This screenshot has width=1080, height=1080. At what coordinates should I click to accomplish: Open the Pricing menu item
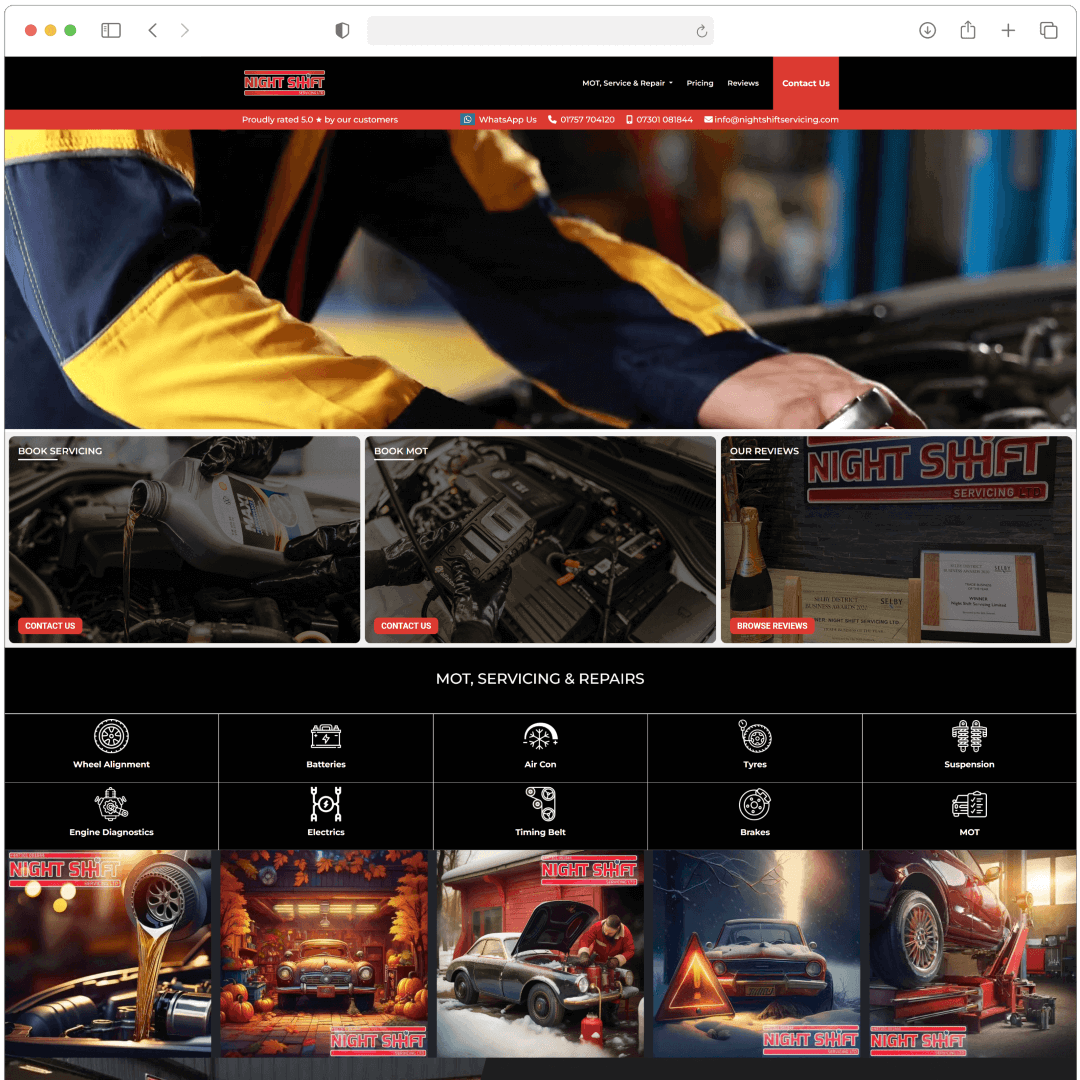pyautogui.click(x=700, y=83)
